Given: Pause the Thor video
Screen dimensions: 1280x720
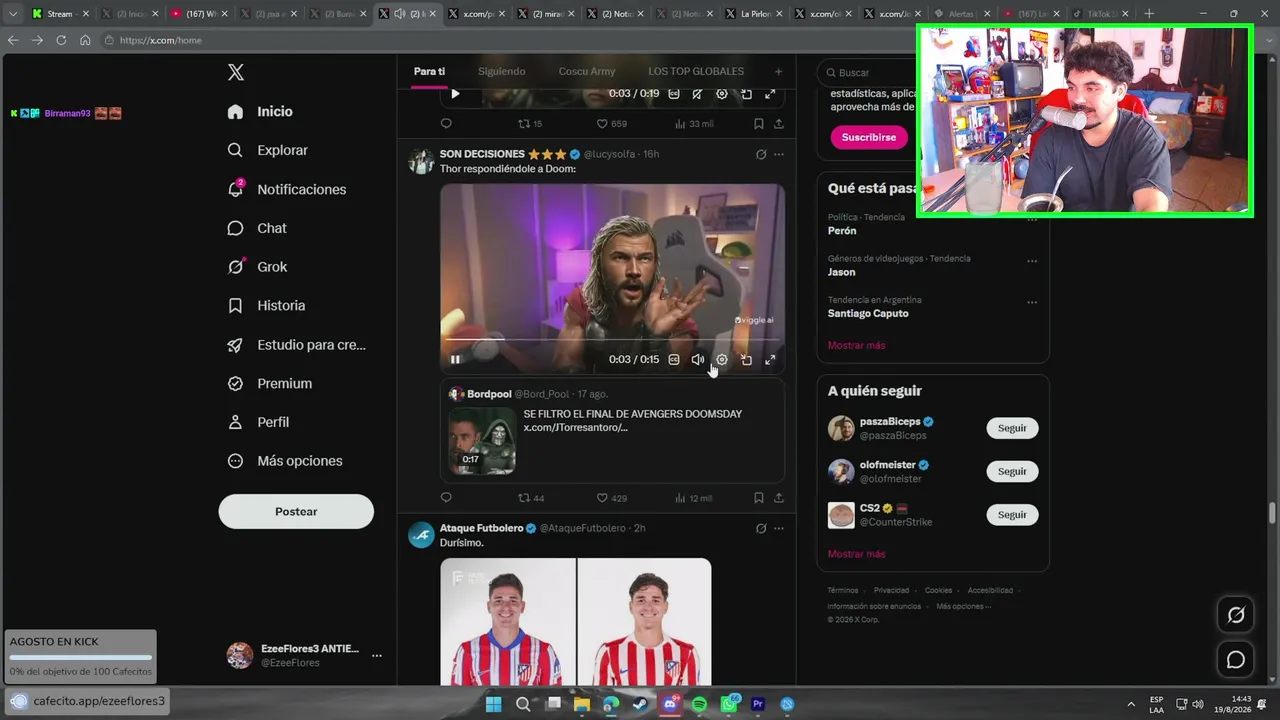Looking at the screenshot, I should 455,360.
